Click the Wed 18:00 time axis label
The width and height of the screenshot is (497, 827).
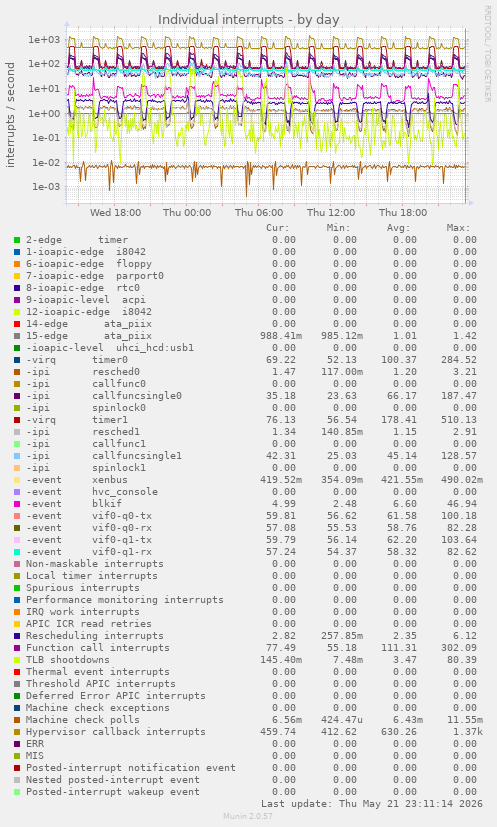(115, 213)
